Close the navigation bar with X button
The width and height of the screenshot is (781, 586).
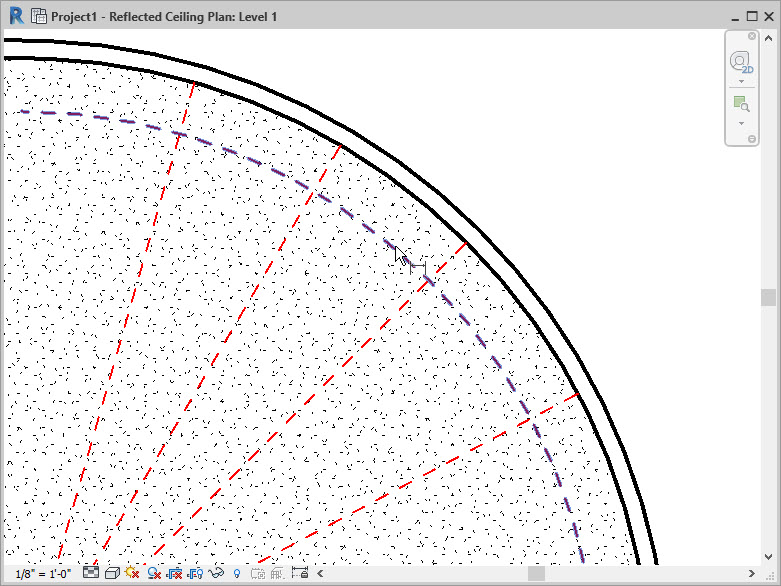pyautogui.click(x=752, y=36)
